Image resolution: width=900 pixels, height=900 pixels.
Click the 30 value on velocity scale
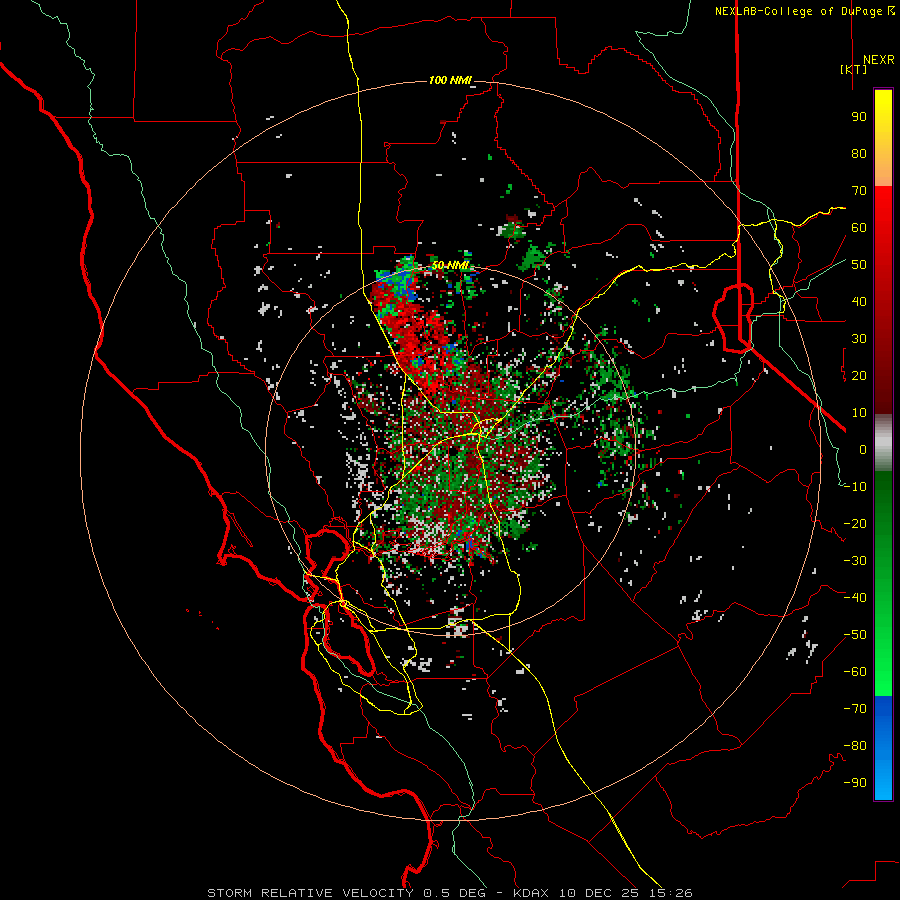click(x=859, y=339)
